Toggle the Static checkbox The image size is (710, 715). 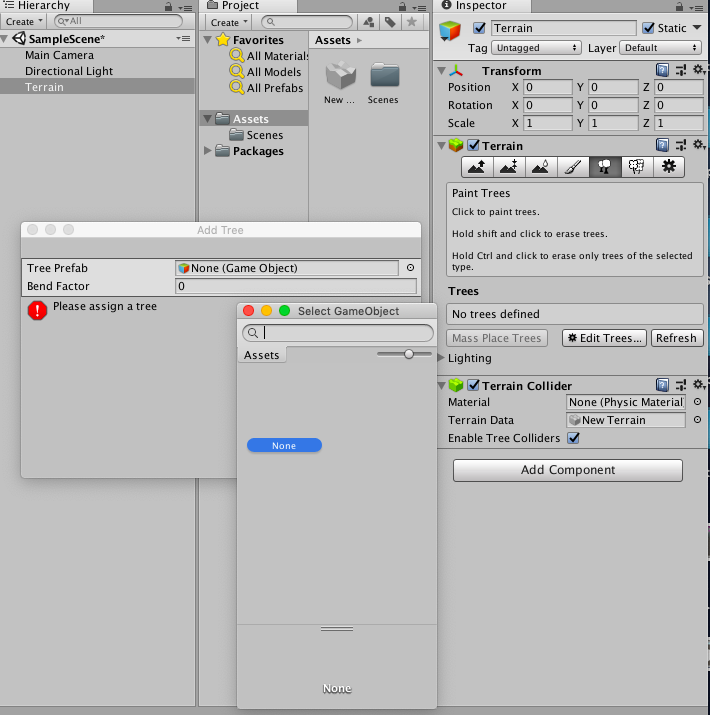click(x=648, y=28)
